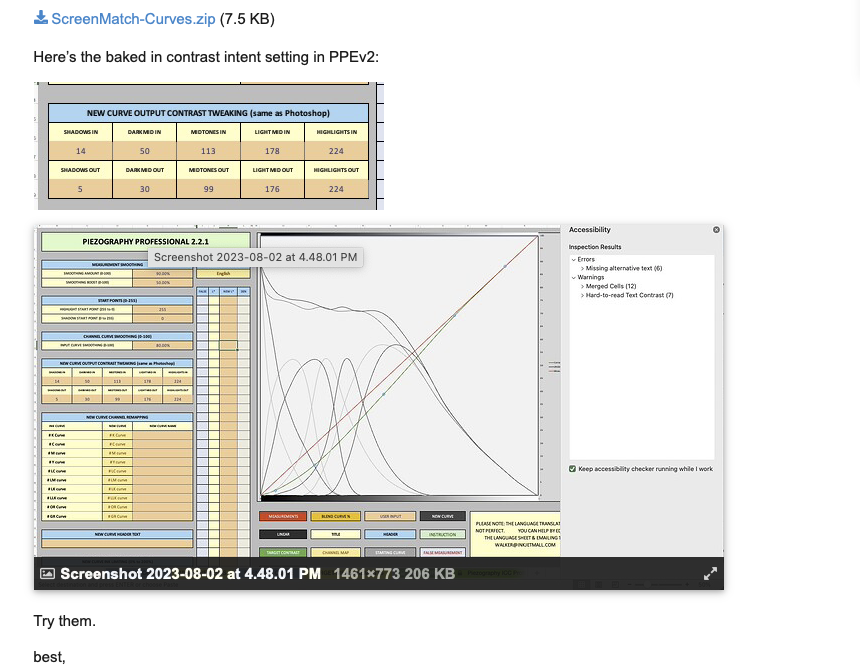This screenshot has height=666, width=860.
Task: Select the Midtones In value 113
Action: (x=209, y=151)
